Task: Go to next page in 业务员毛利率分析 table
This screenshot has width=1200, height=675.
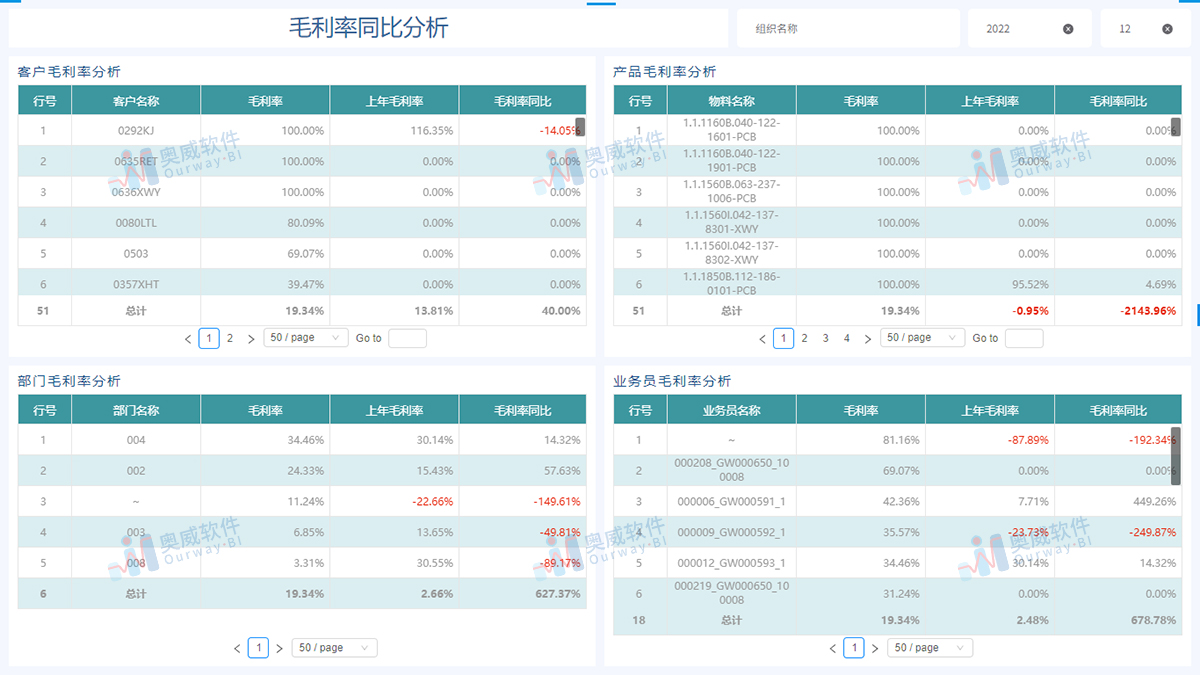Action: [875, 647]
